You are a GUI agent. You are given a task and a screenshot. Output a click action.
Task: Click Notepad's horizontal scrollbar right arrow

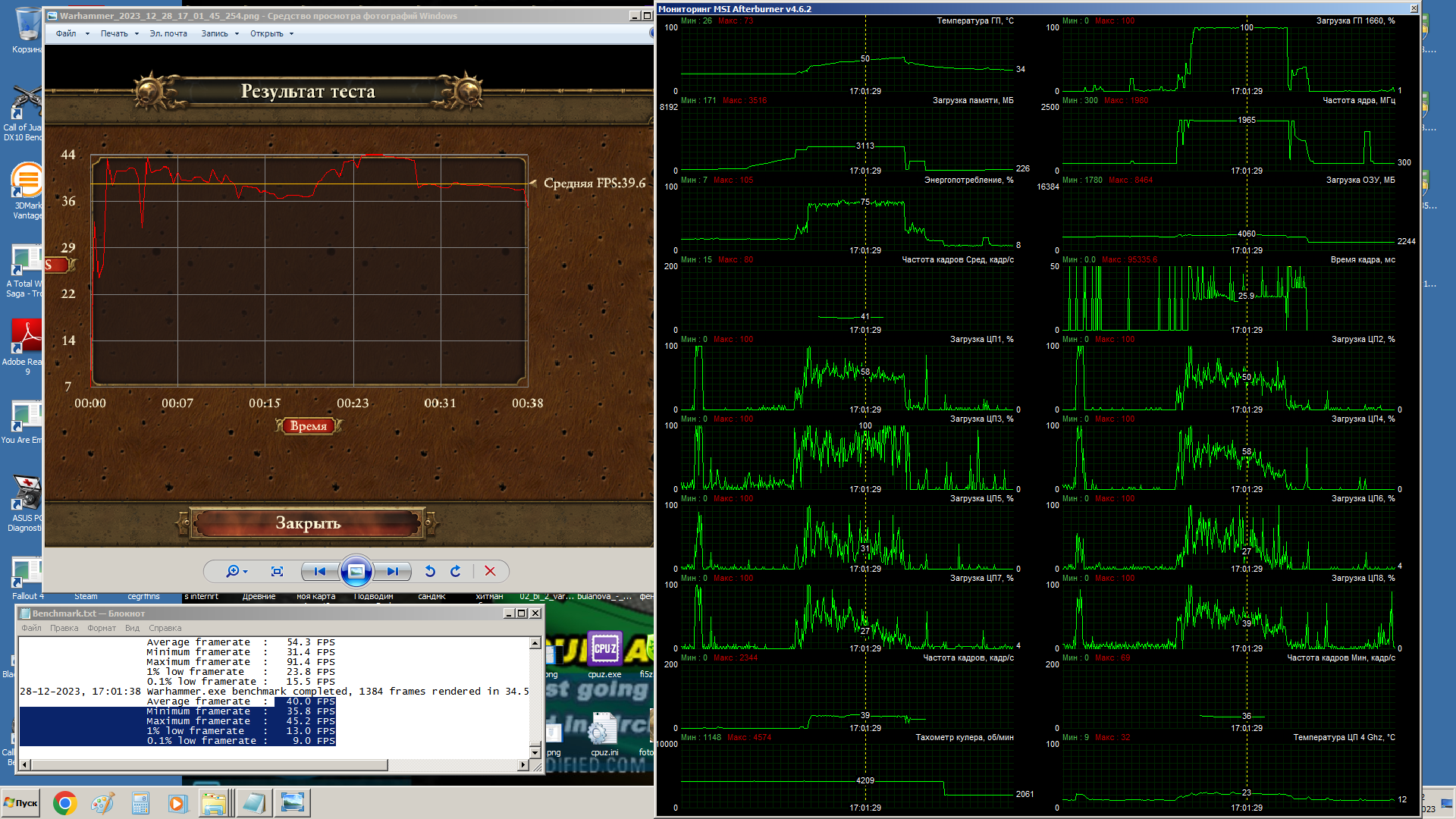(x=522, y=764)
